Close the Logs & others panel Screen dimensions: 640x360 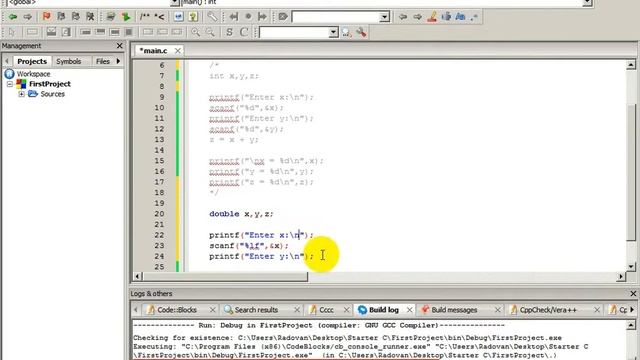pos(633,293)
